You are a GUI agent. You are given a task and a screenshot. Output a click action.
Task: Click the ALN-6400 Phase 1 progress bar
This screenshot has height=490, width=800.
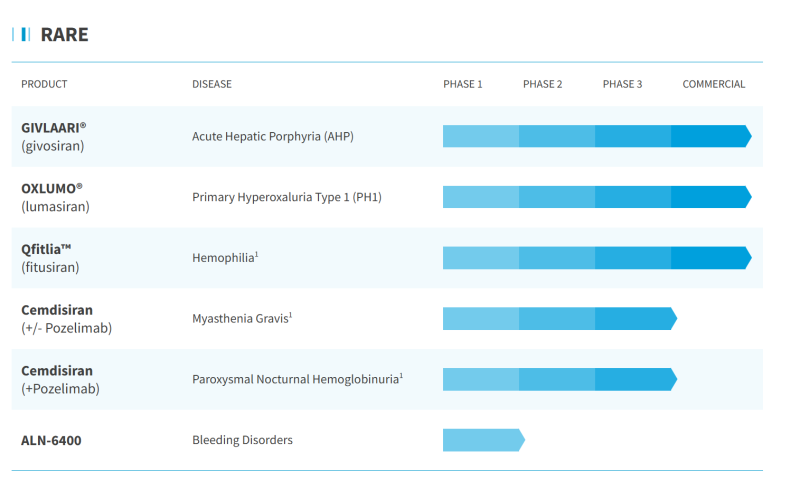pos(482,440)
